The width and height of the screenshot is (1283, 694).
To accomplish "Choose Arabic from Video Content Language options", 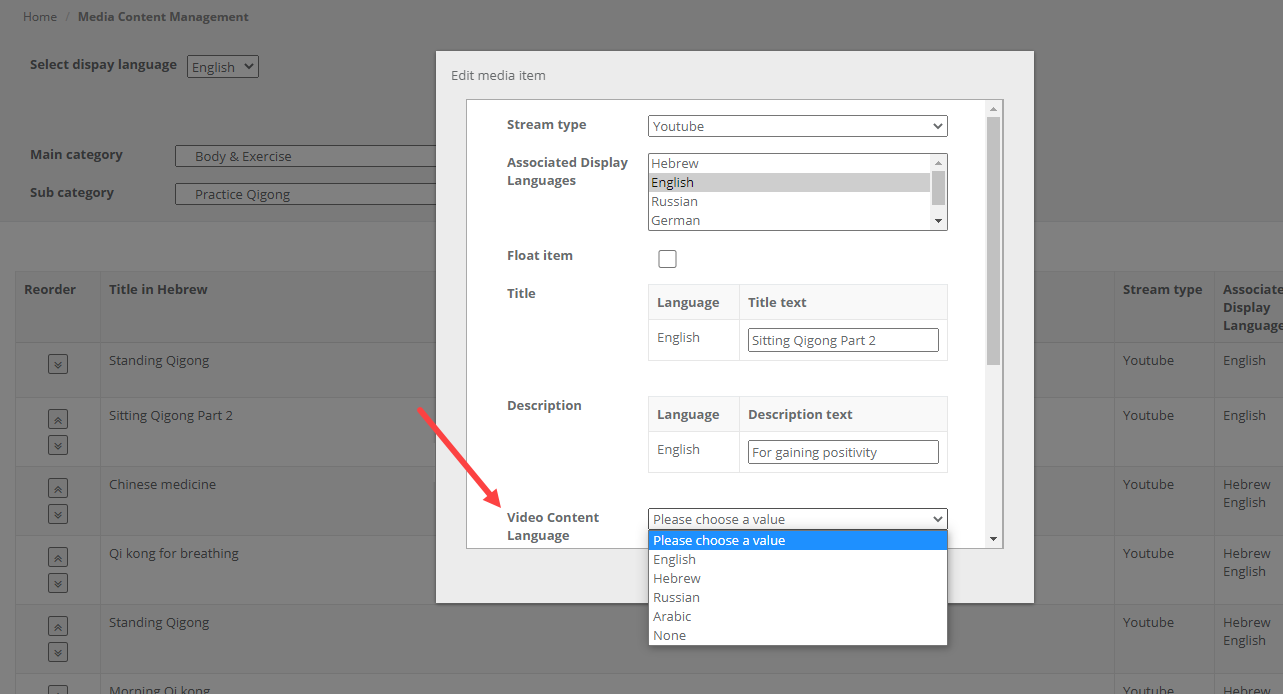I will click(672, 616).
